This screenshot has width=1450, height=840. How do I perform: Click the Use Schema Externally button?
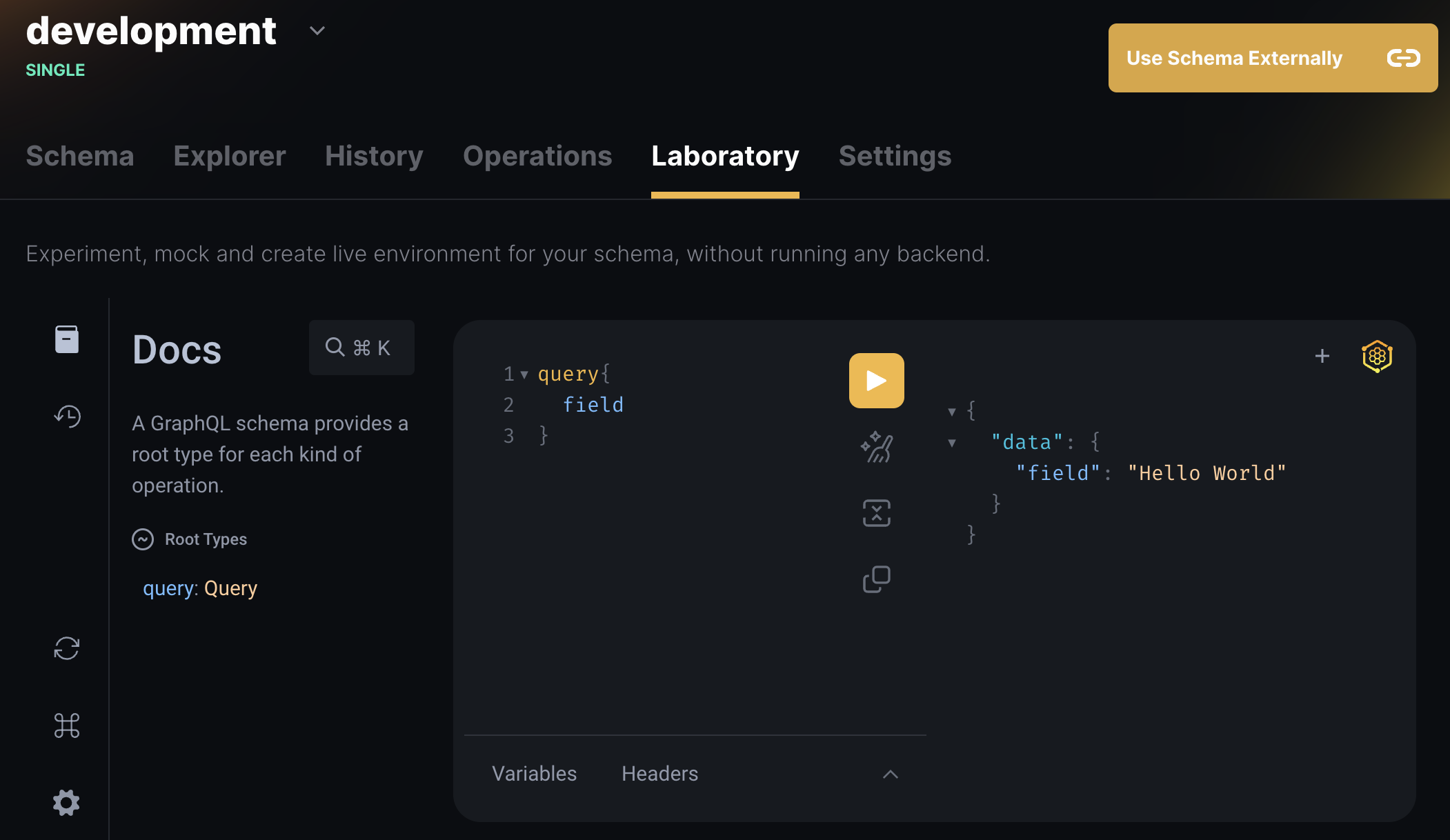click(1272, 58)
